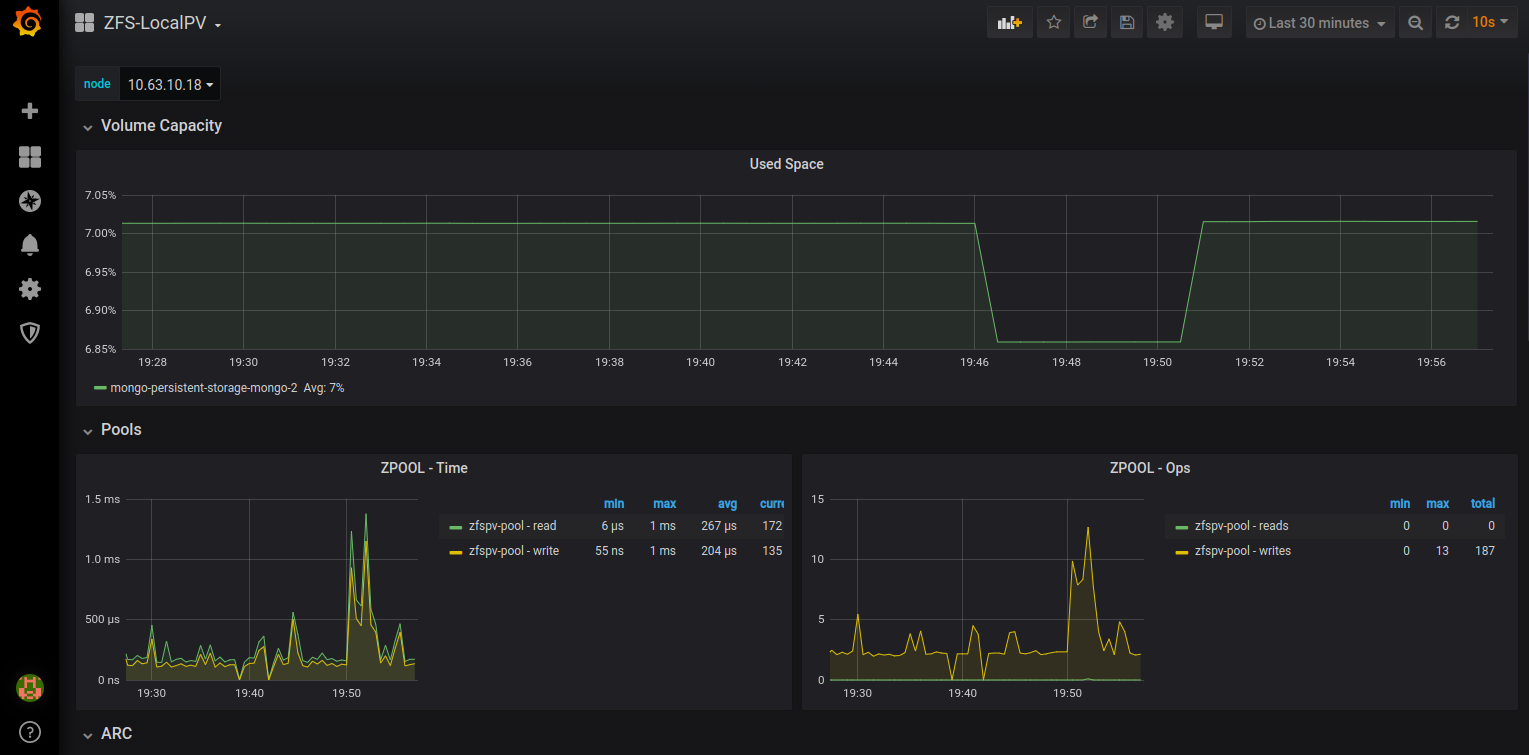Open the Used Space panel title menu

(x=786, y=164)
